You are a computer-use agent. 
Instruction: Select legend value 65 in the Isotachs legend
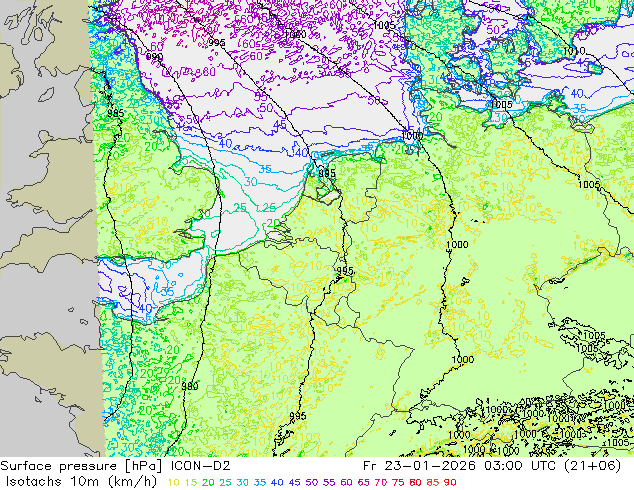coord(364,482)
